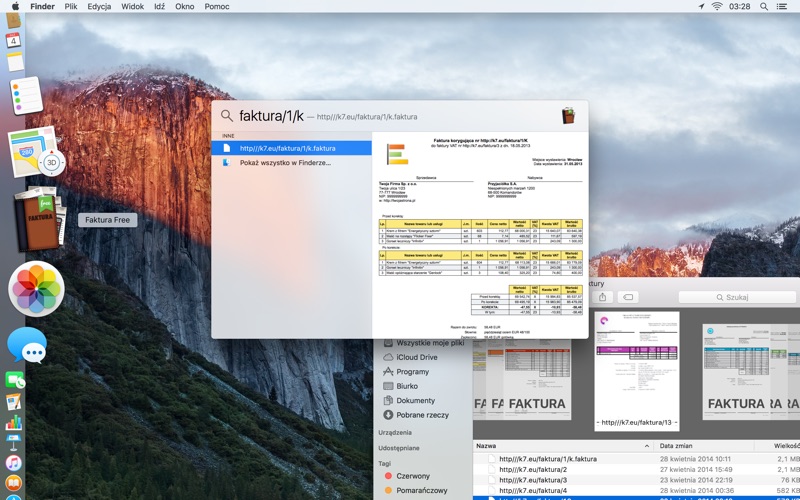
Task: Click the Wi-Fi status icon
Action: (717, 6)
